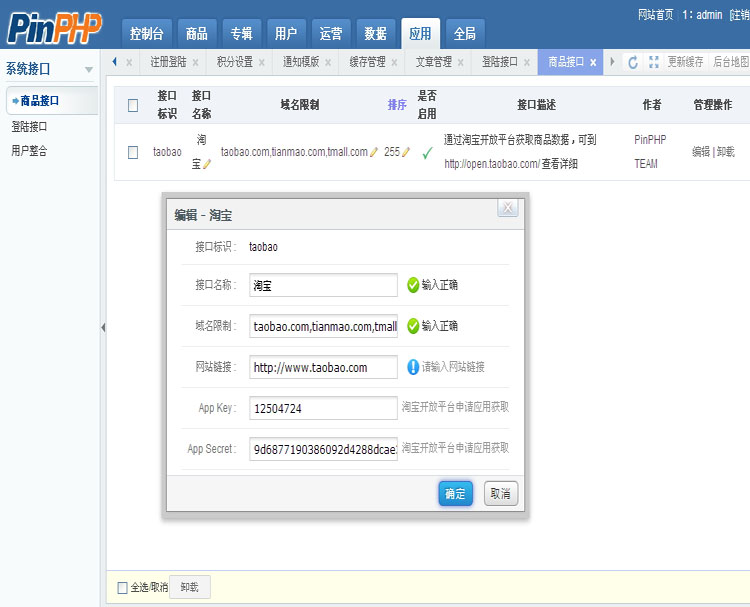Switch to the 缓存管理 page tab
This screenshot has height=607, width=750.
367,62
